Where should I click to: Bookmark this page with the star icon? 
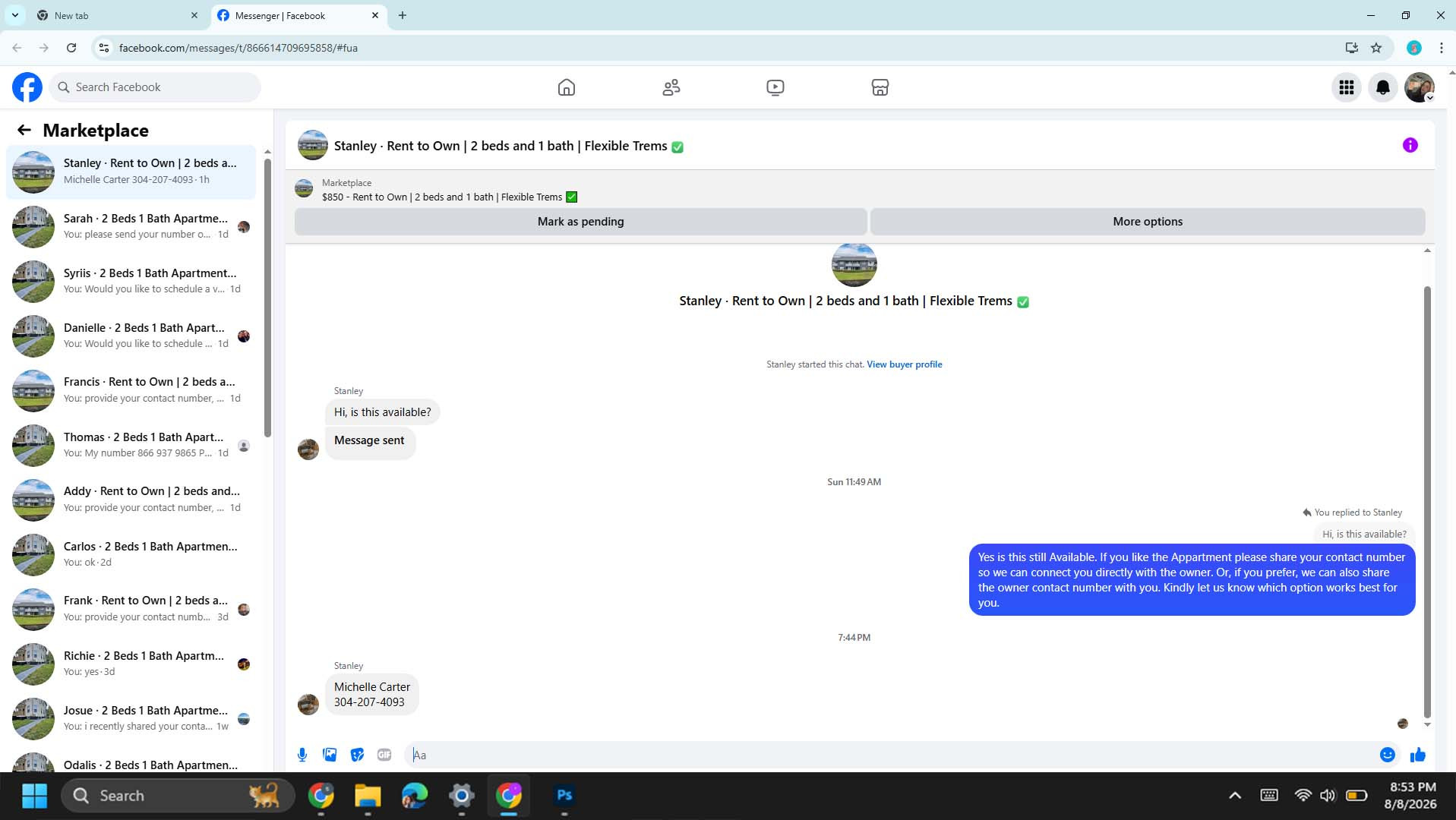(1376, 48)
